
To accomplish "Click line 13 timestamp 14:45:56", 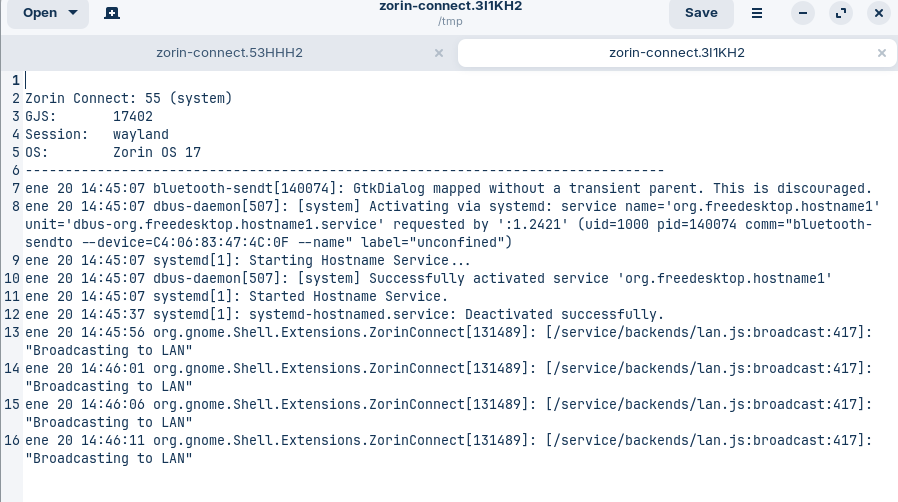I will tap(113, 333).
